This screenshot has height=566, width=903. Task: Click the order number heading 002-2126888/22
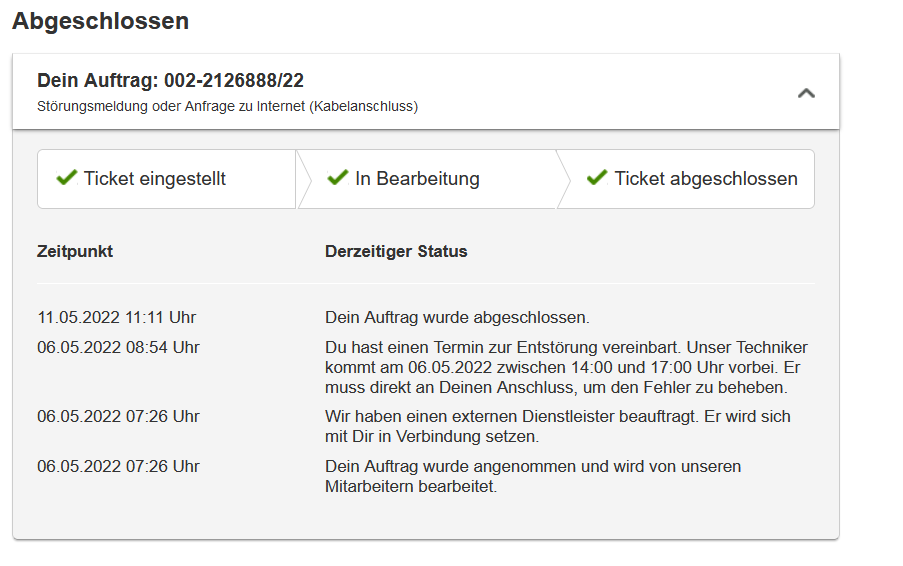(x=170, y=80)
